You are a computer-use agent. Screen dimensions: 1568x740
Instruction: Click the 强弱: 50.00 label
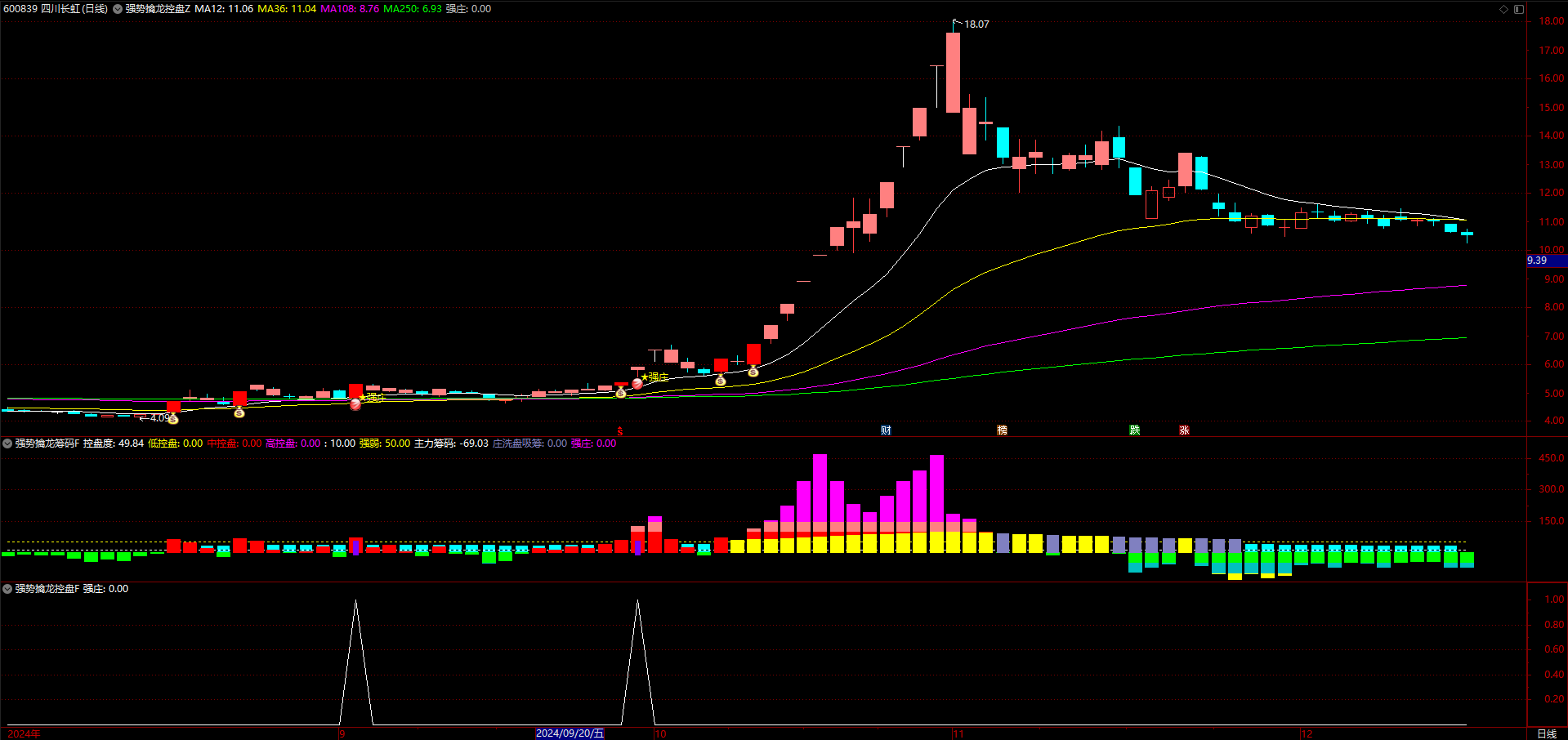click(x=385, y=444)
